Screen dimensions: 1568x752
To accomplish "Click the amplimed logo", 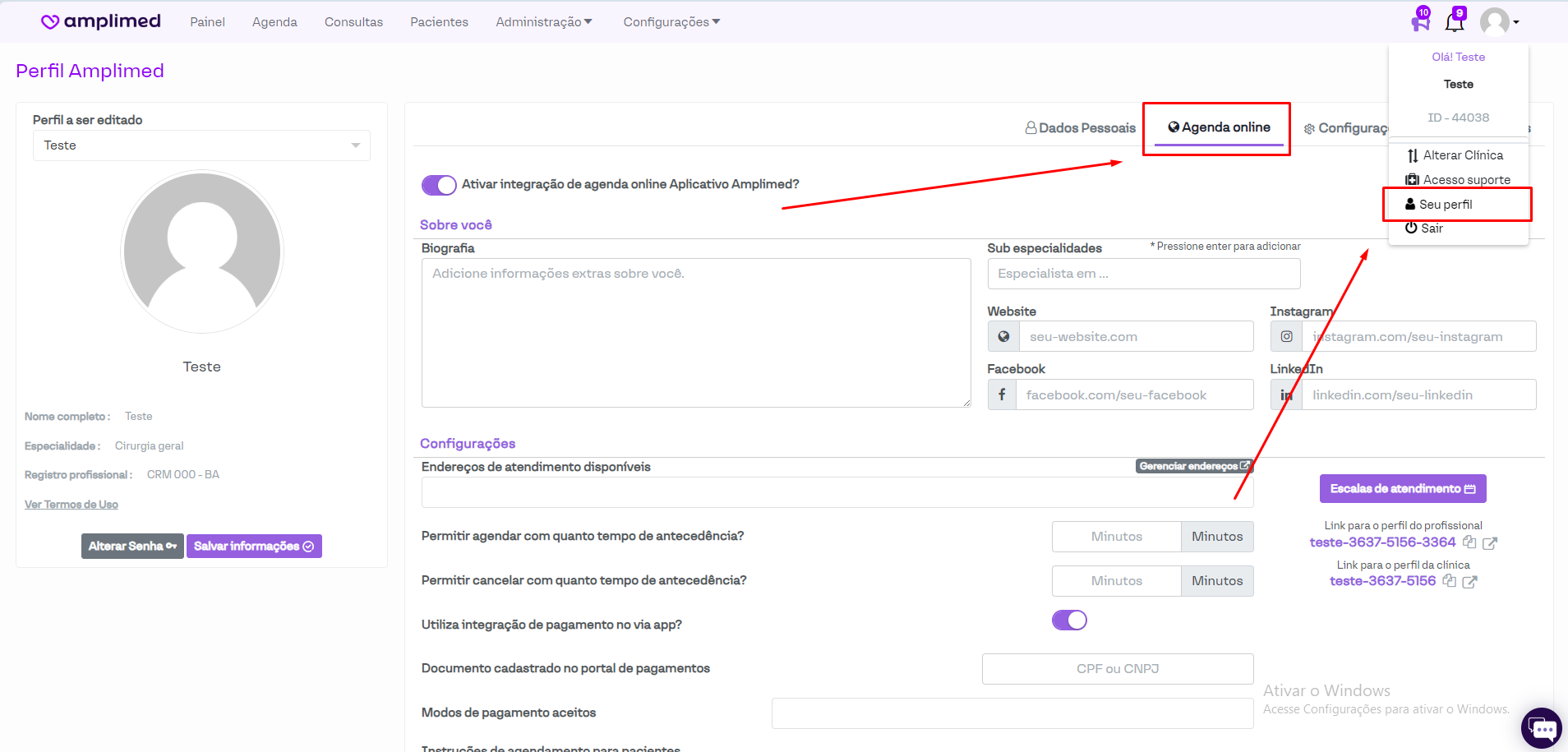I will tap(101, 21).
